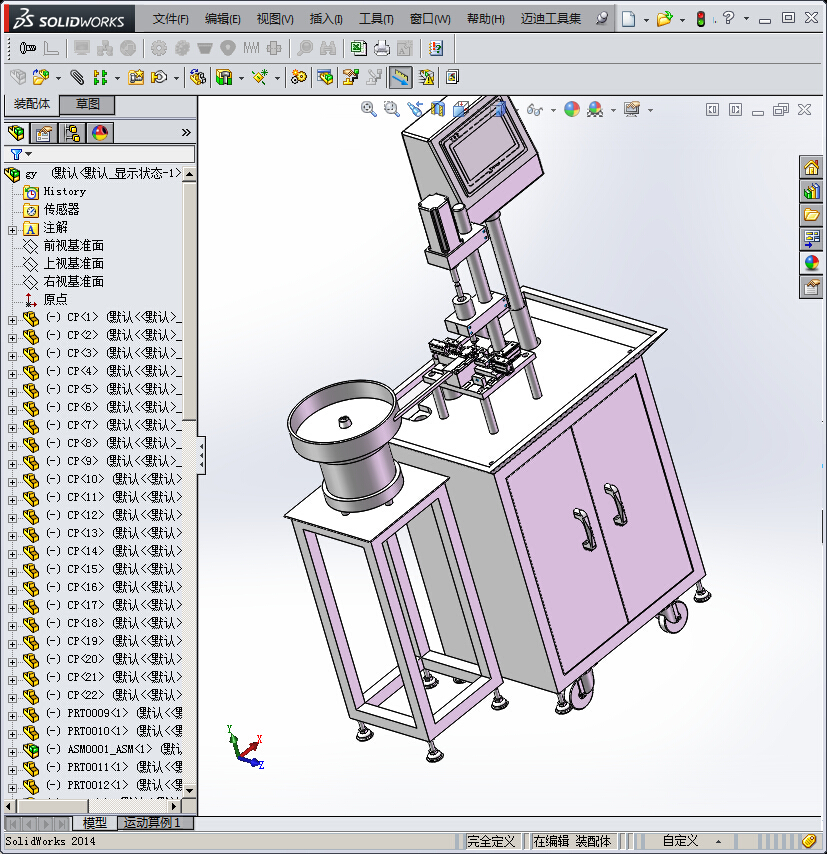Open the Hide/Show Items glasses dropdown
Image resolution: width=827 pixels, height=854 pixels.
[554, 110]
